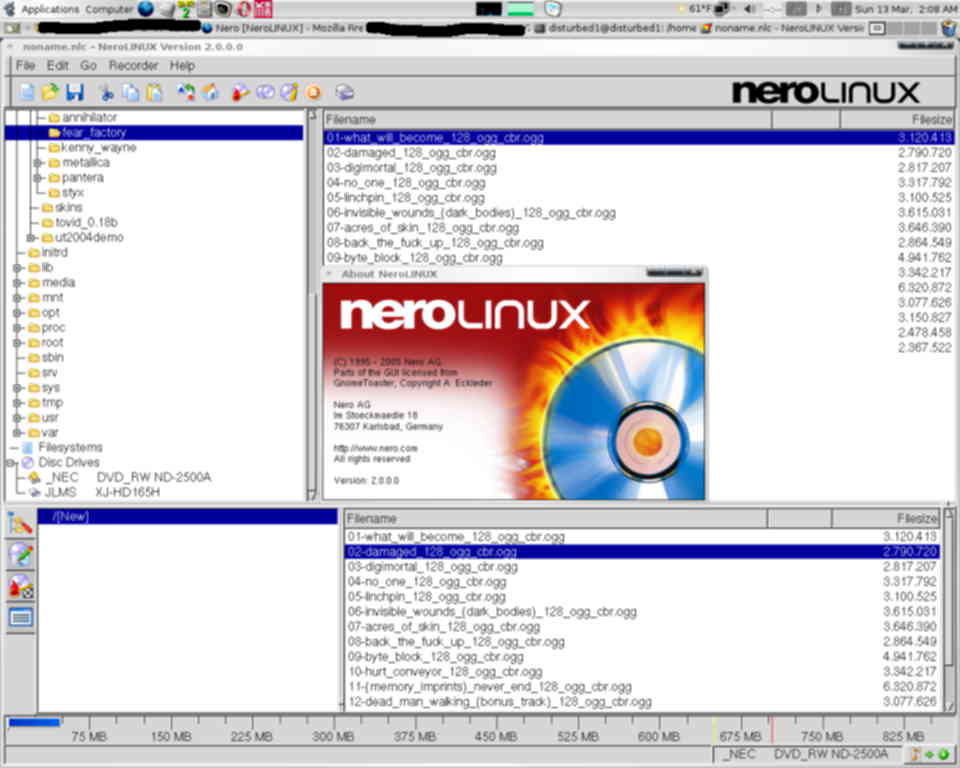Open the Applications menu in the top panel
Viewport: 960px width, 768px height.
tap(50, 9)
